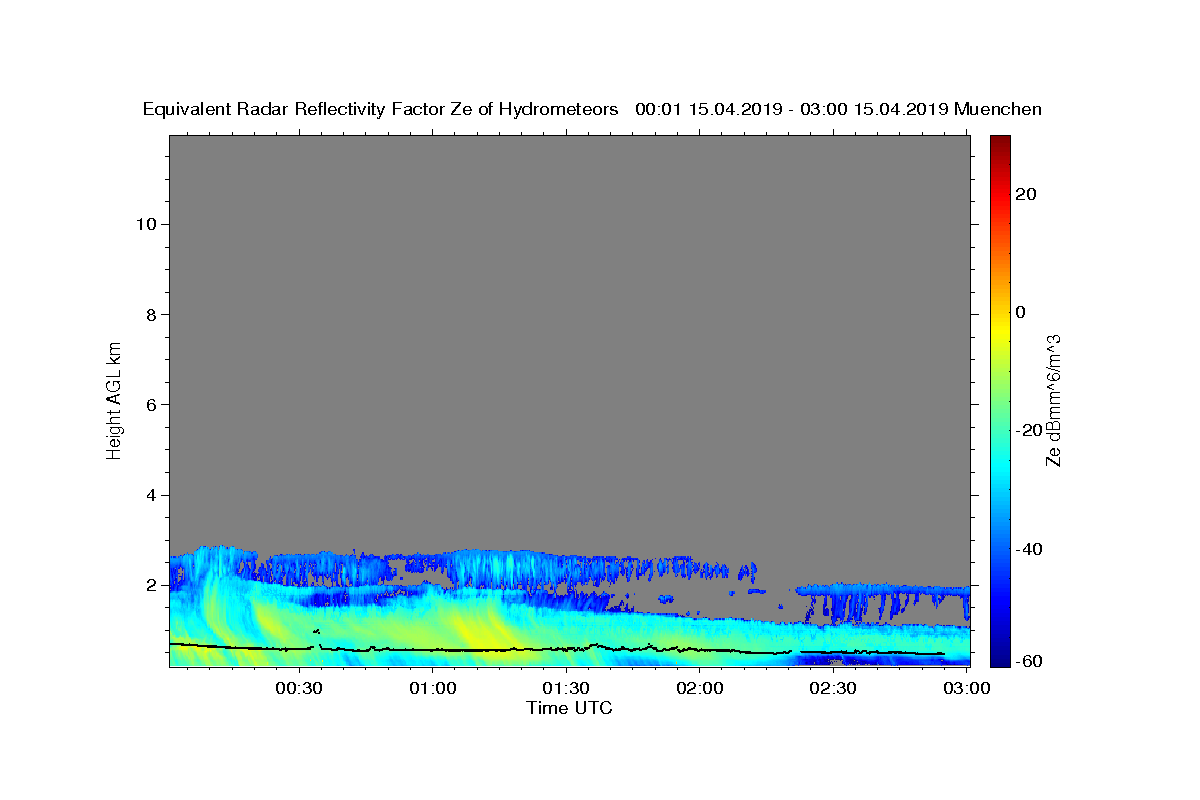Click the colorbar label '0'
The width and height of the screenshot is (1200, 800).
point(1021,312)
